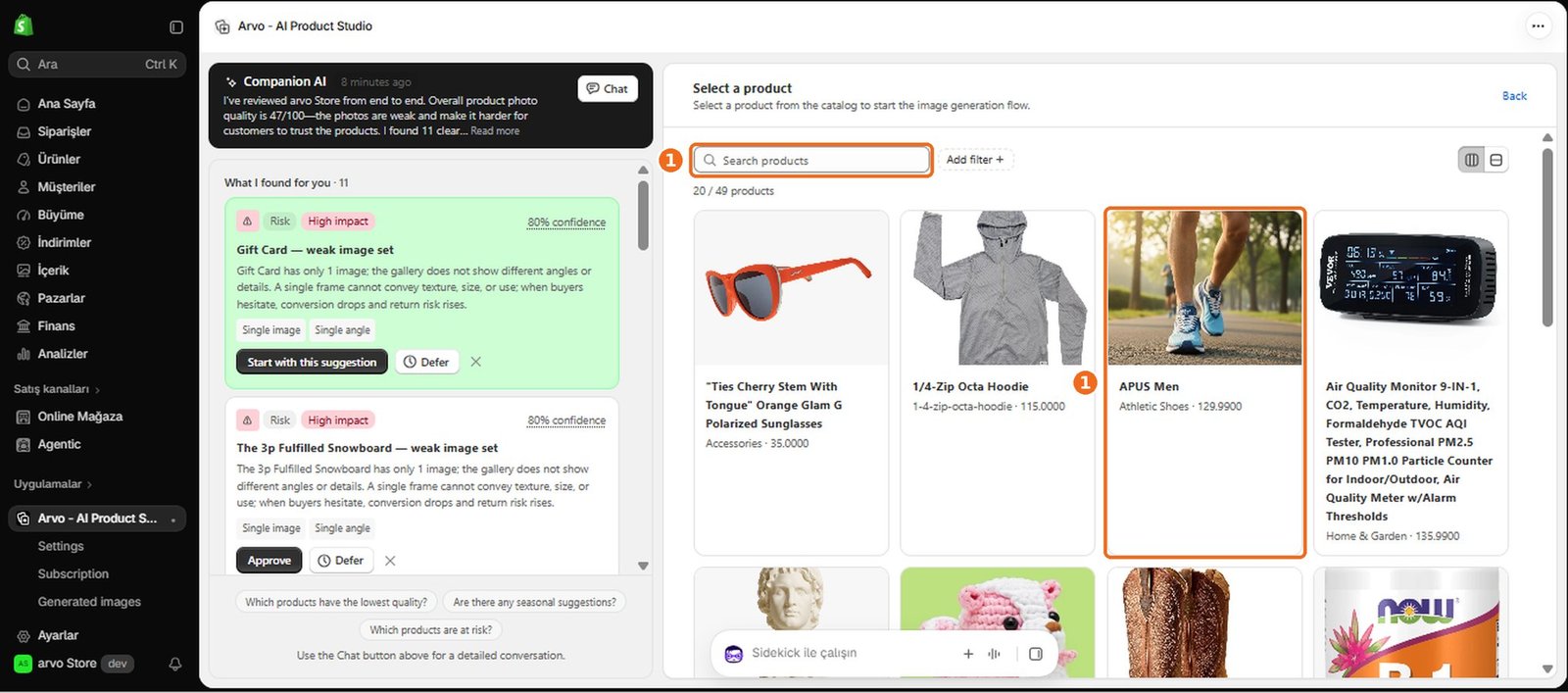Open the notifications bell icon
Viewport: 1568px width, 693px height.
click(x=175, y=665)
